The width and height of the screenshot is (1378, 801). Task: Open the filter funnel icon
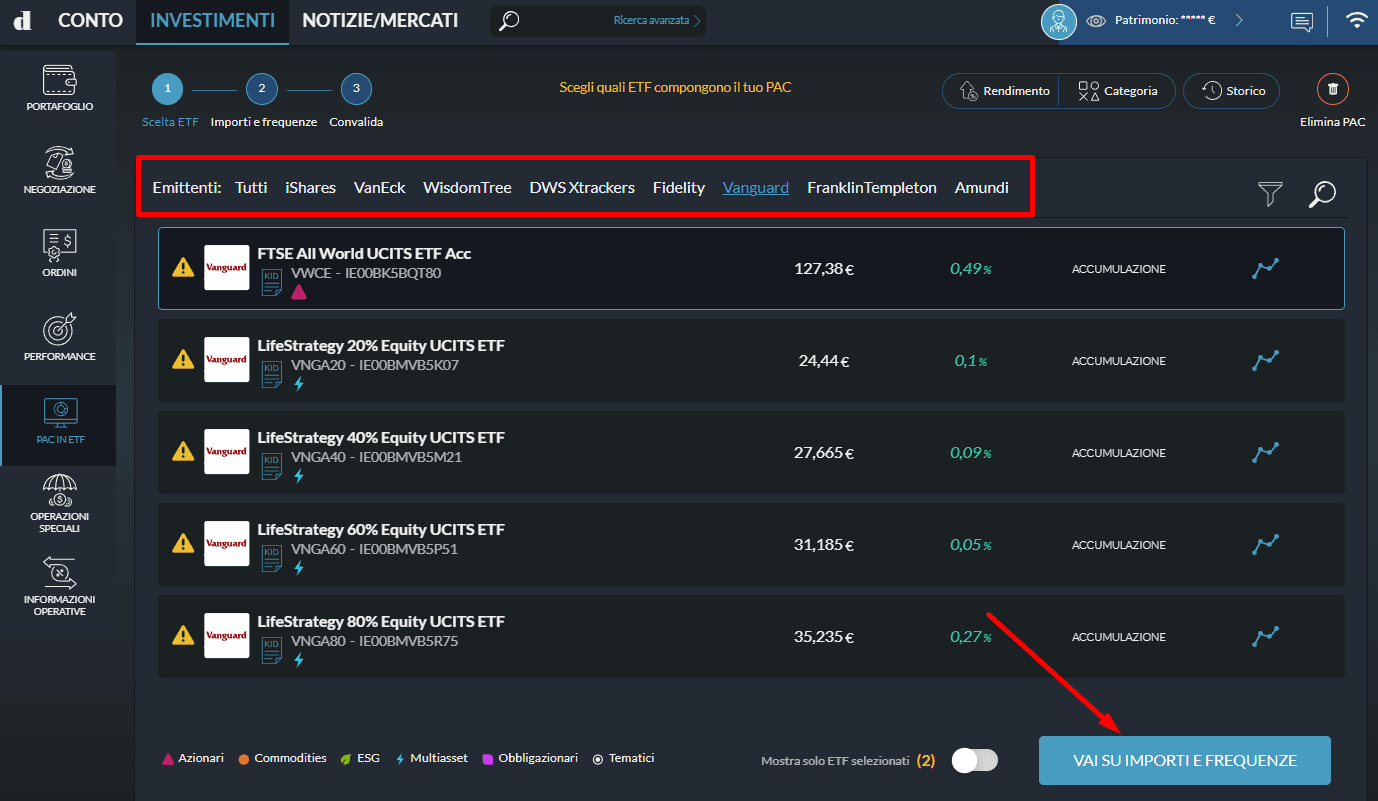(x=1270, y=194)
